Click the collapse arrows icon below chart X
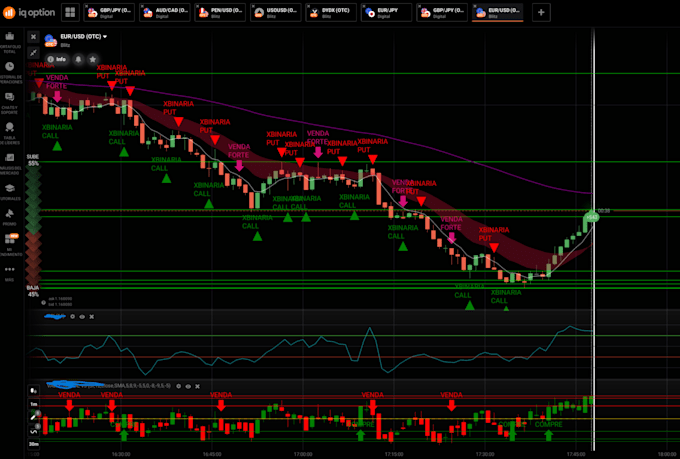The image size is (680, 459). pos(33,53)
